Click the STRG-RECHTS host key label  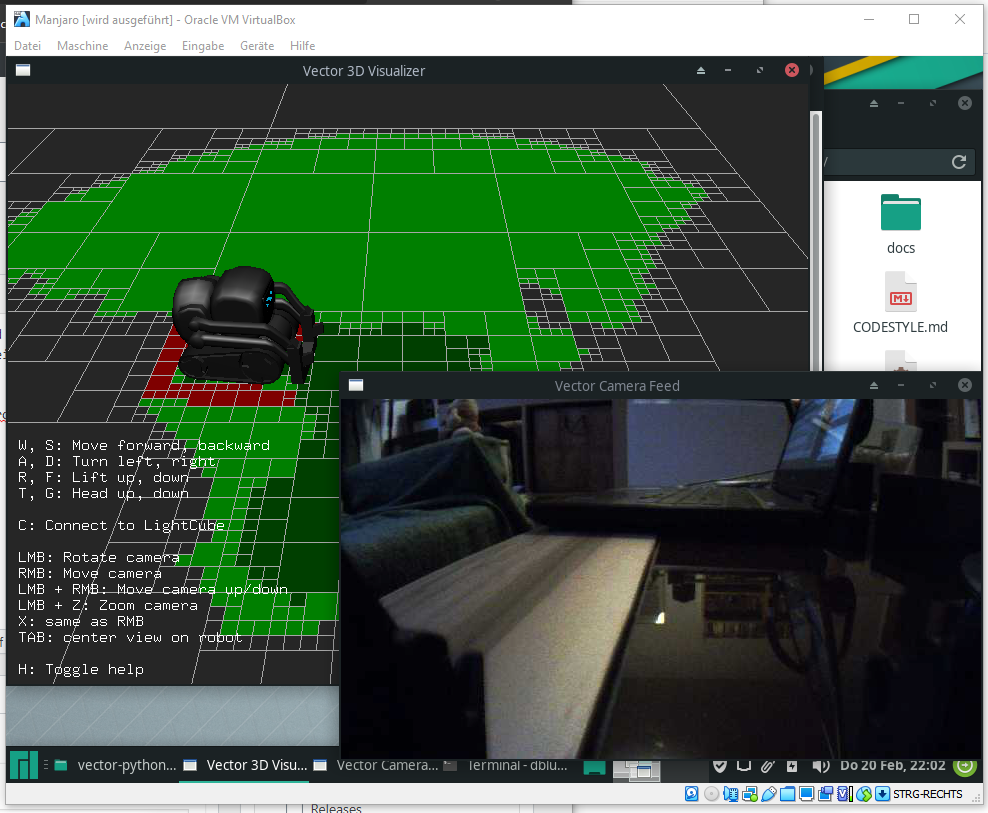[x=928, y=794]
